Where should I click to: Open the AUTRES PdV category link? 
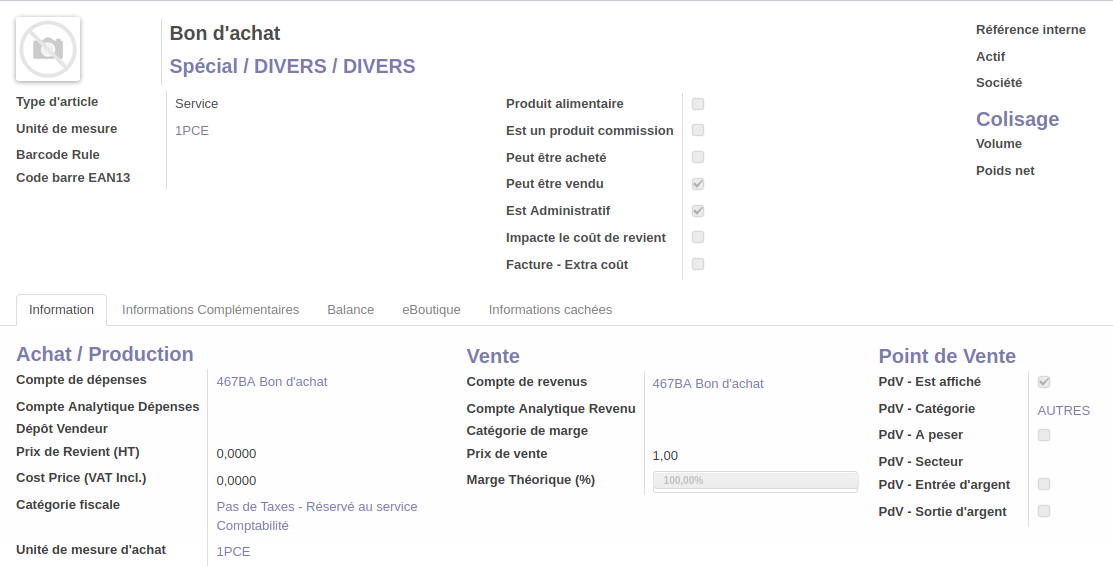click(x=1063, y=411)
